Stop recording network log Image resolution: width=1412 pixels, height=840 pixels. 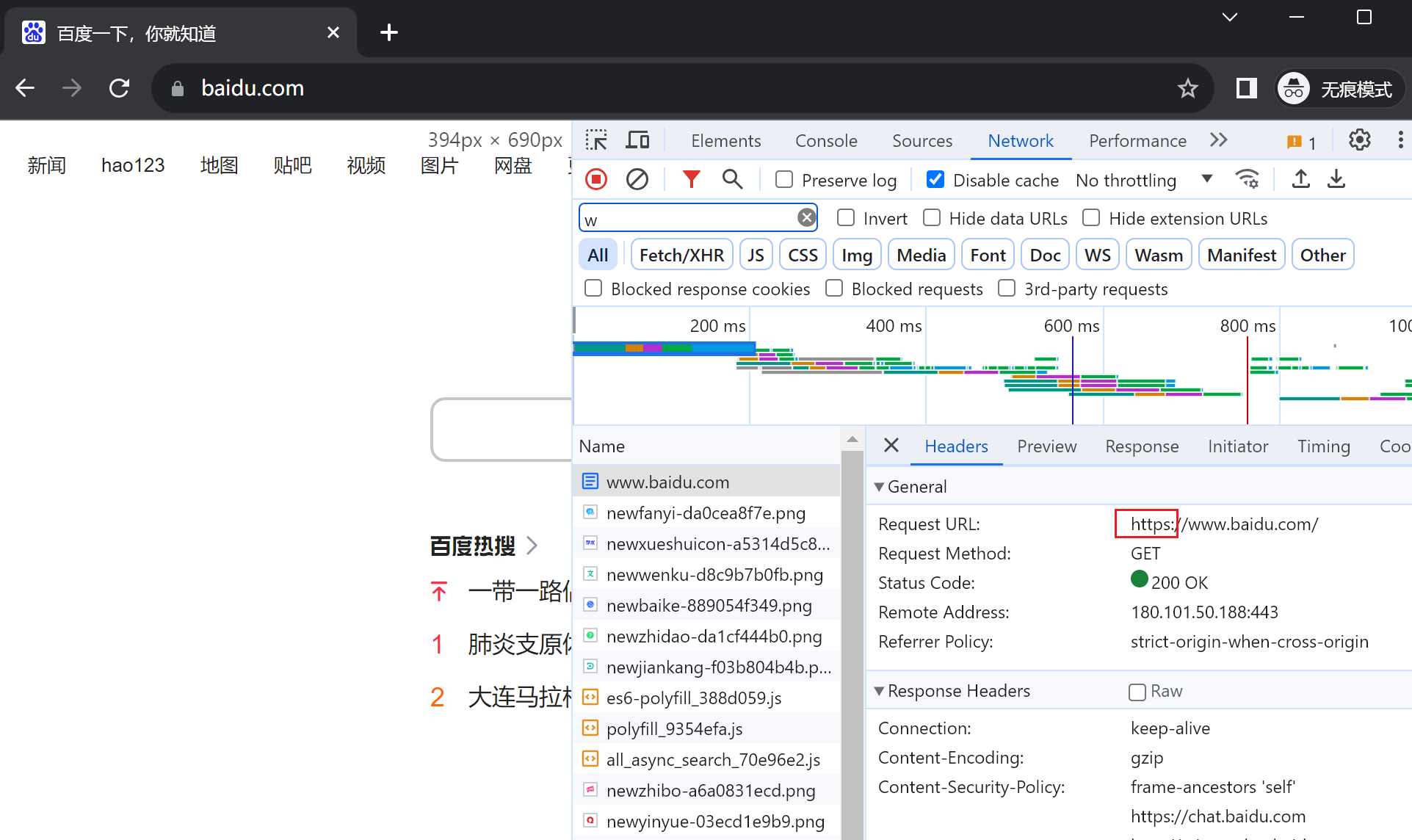point(596,179)
